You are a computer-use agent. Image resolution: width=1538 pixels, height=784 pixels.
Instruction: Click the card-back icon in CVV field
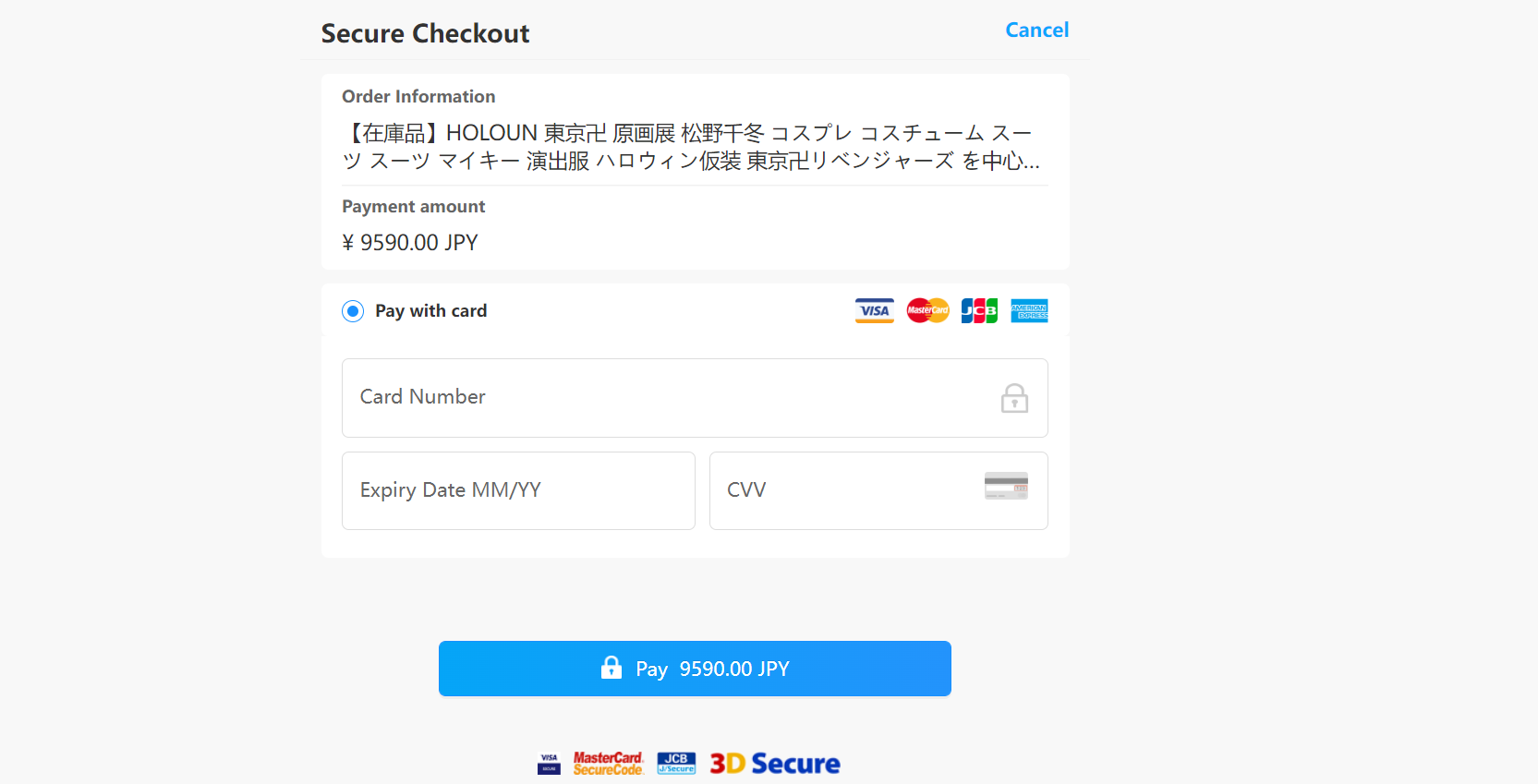[x=1006, y=486]
